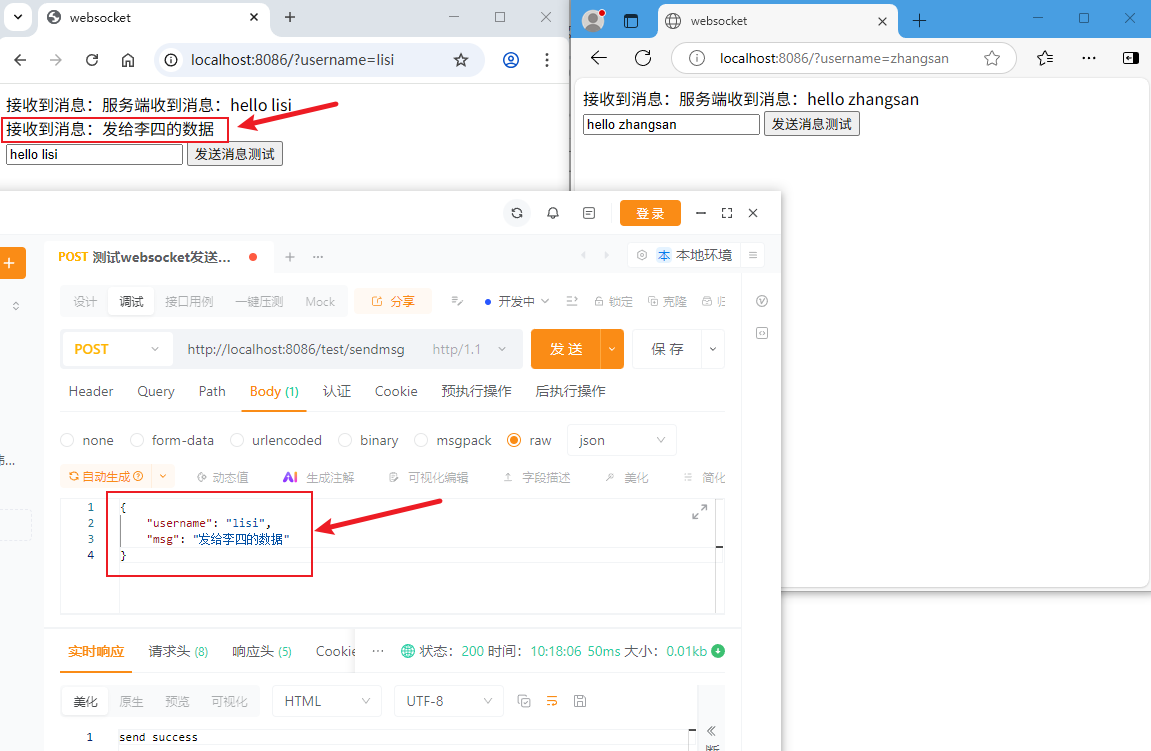1151x751 pixels.
Task: Click Chrome reload icon in lisi window
Action: [92, 60]
